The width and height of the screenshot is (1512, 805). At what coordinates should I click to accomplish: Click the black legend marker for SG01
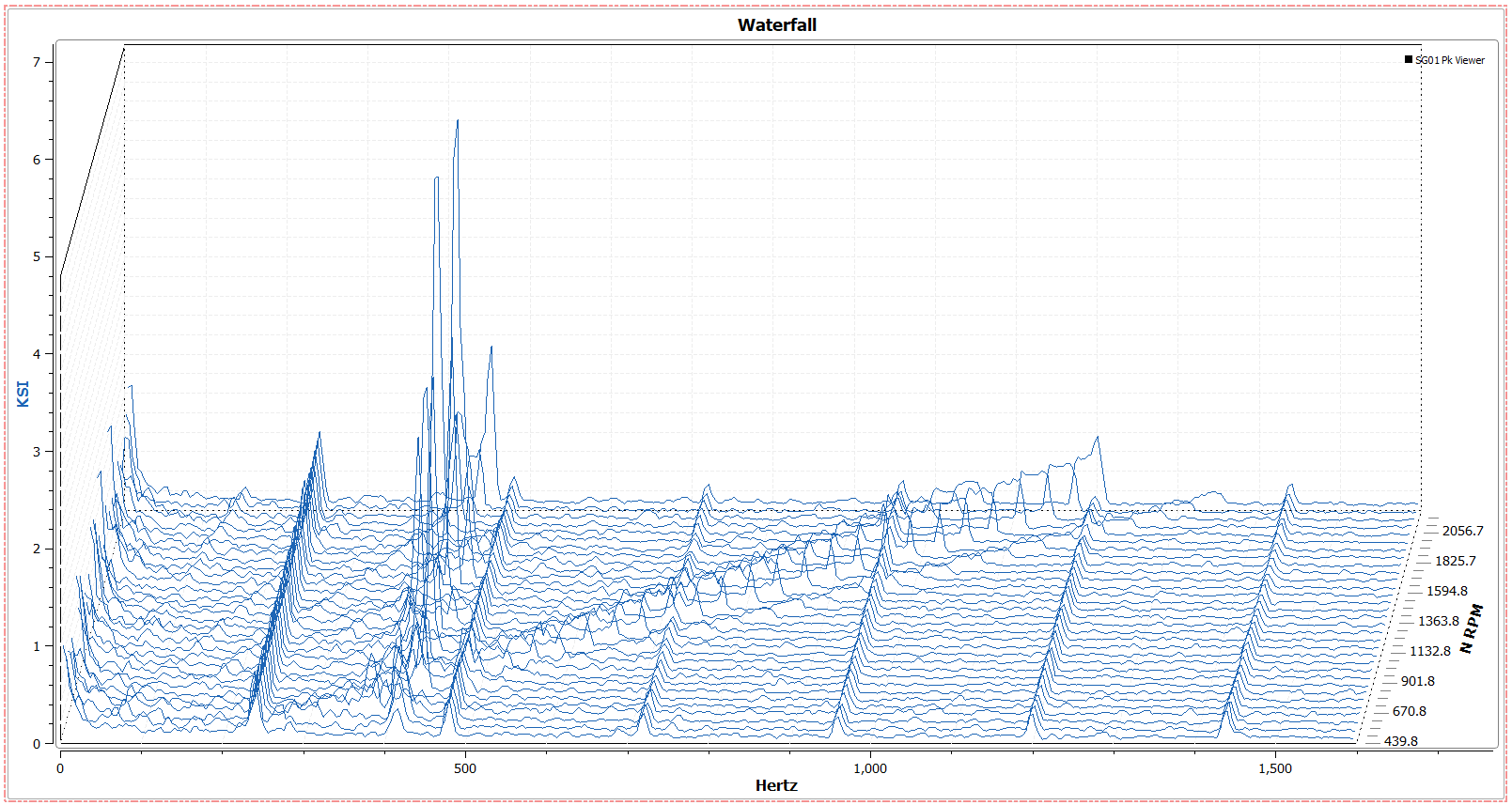point(1409,59)
